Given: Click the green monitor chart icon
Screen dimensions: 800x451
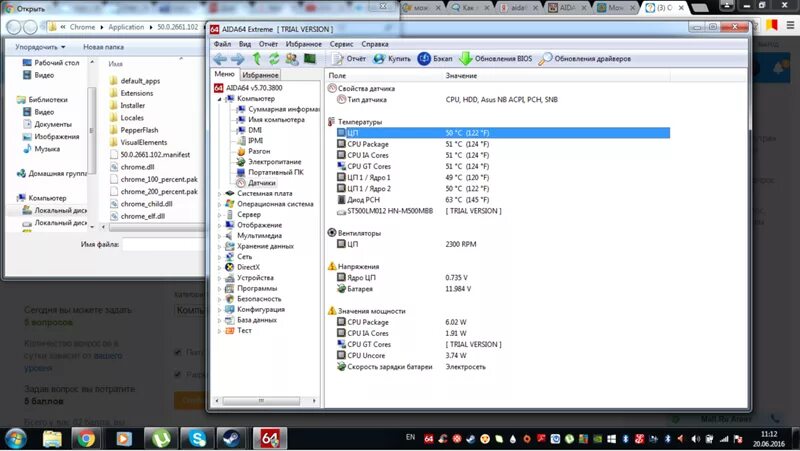Looking at the screenshot, I should point(310,59).
